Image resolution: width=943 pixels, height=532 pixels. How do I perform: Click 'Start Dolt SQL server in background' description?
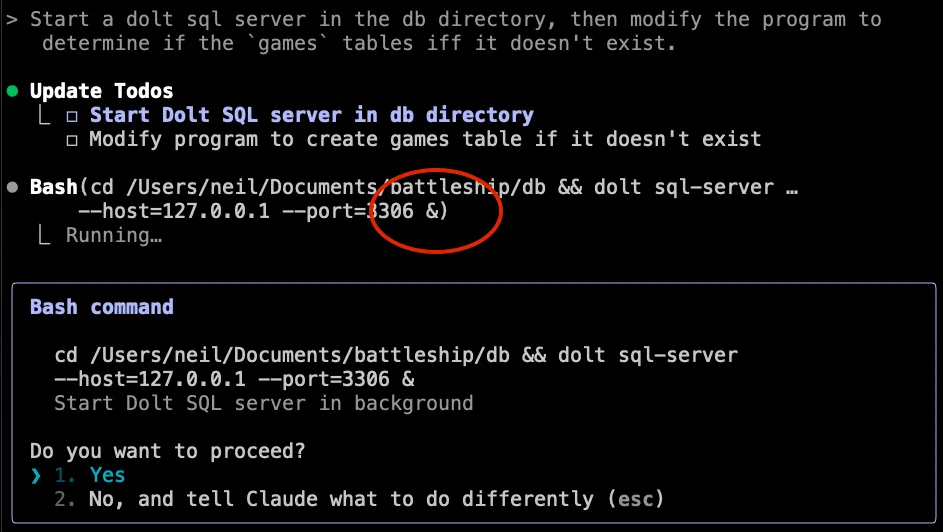263,403
